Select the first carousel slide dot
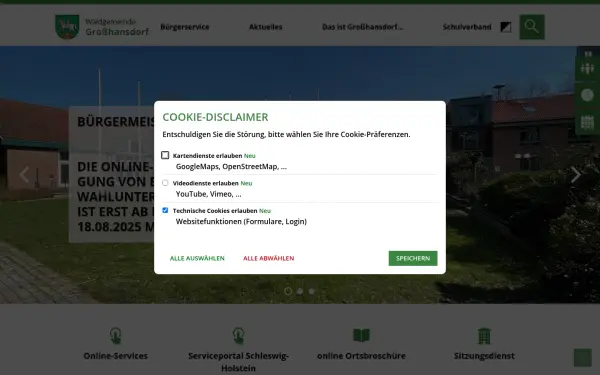 tap(288, 291)
